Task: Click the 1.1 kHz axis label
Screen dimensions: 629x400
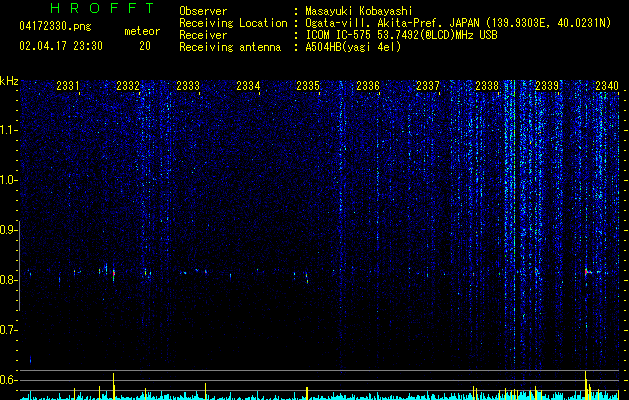Action: [8, 130]
